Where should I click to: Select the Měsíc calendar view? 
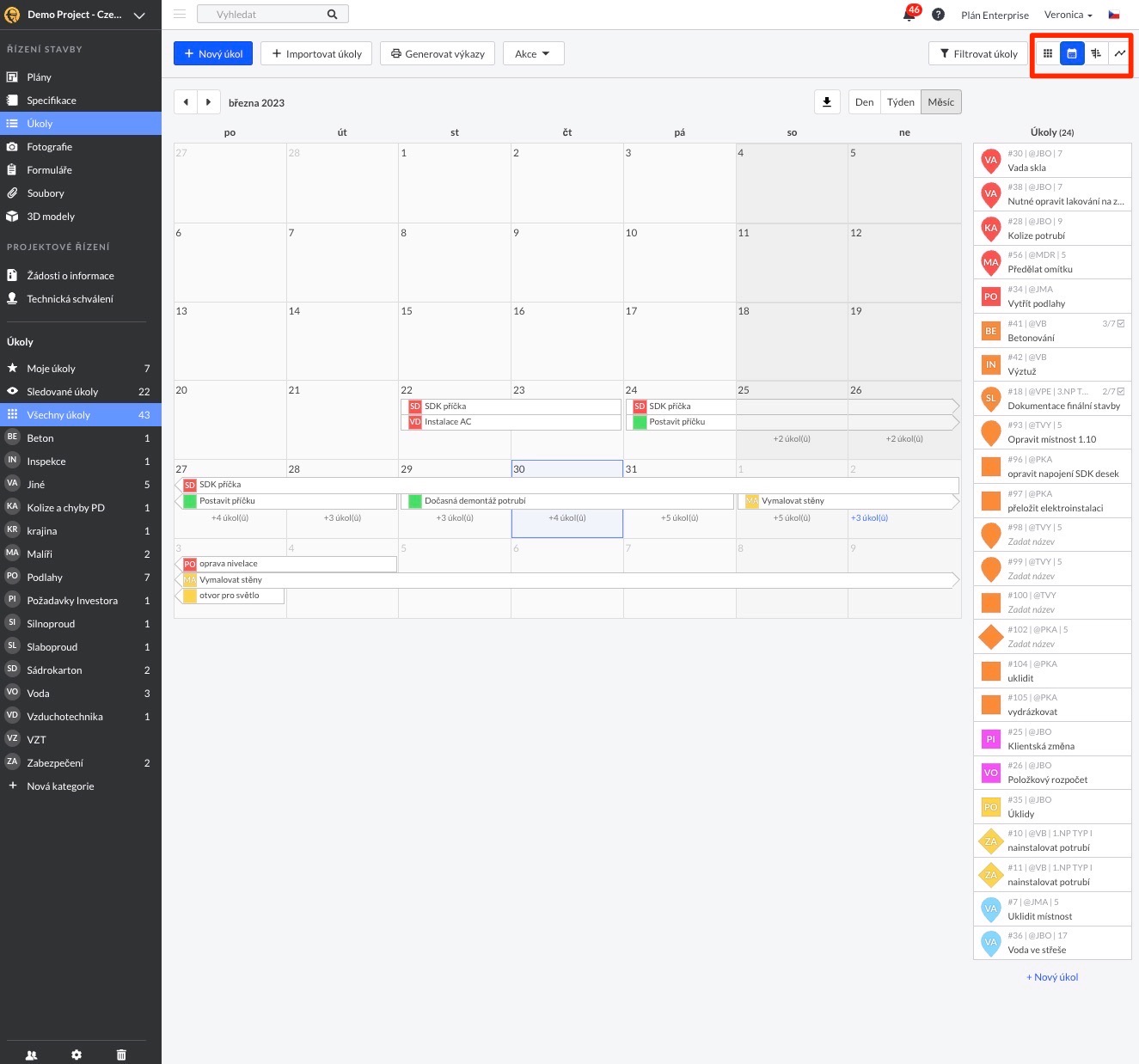[940, 102]
